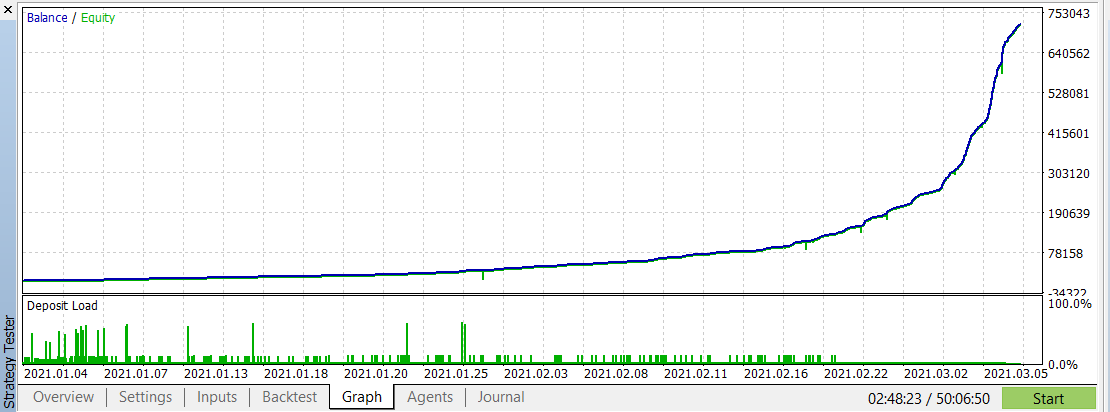Open the Inputs tab
Image resolution: width=1110 pixels, height=412 pixels.
click(217, 397)
